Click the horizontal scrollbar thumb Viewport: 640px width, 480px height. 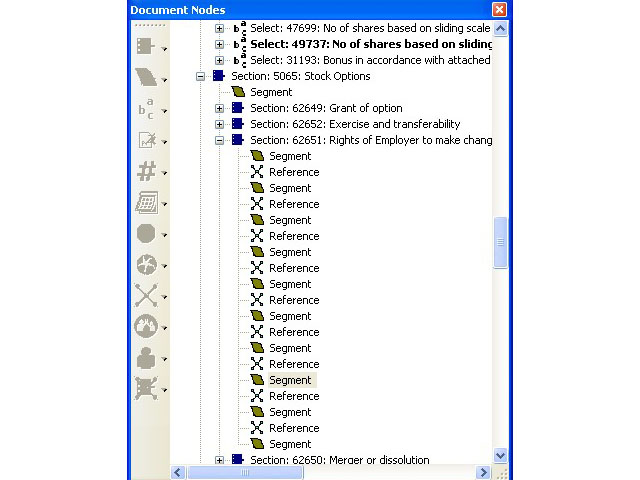click(245, 473)
